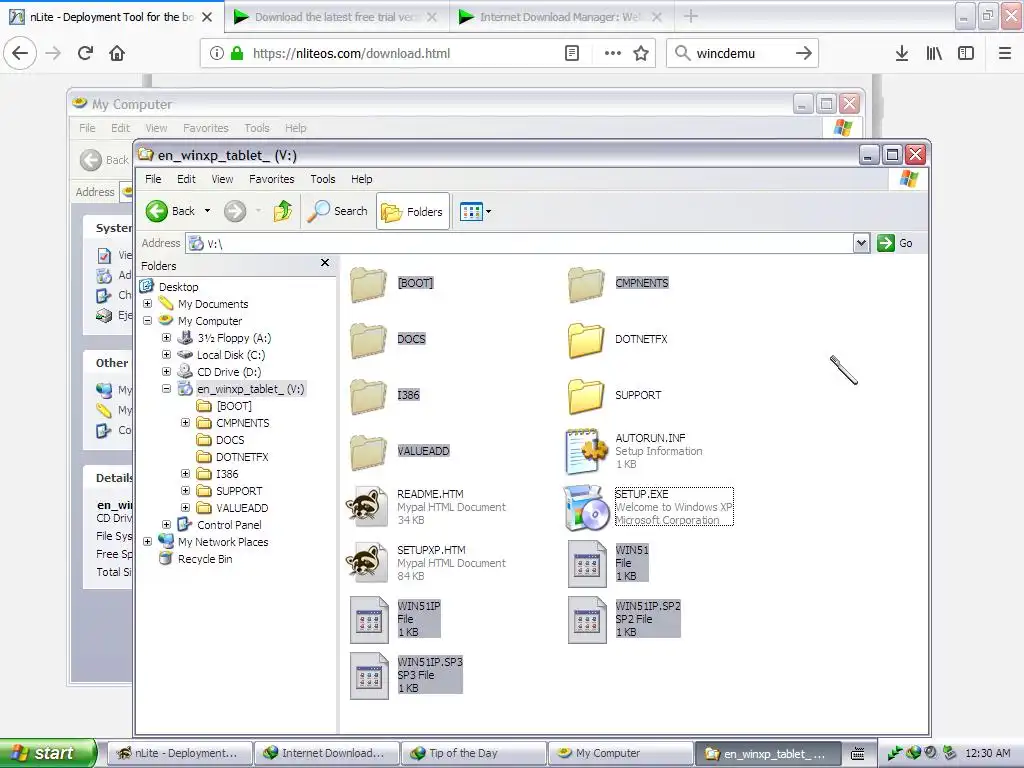Select Recycle Bin in the folder tree
This screenshot has width=1024, height=768.
[x=204, y=558]
